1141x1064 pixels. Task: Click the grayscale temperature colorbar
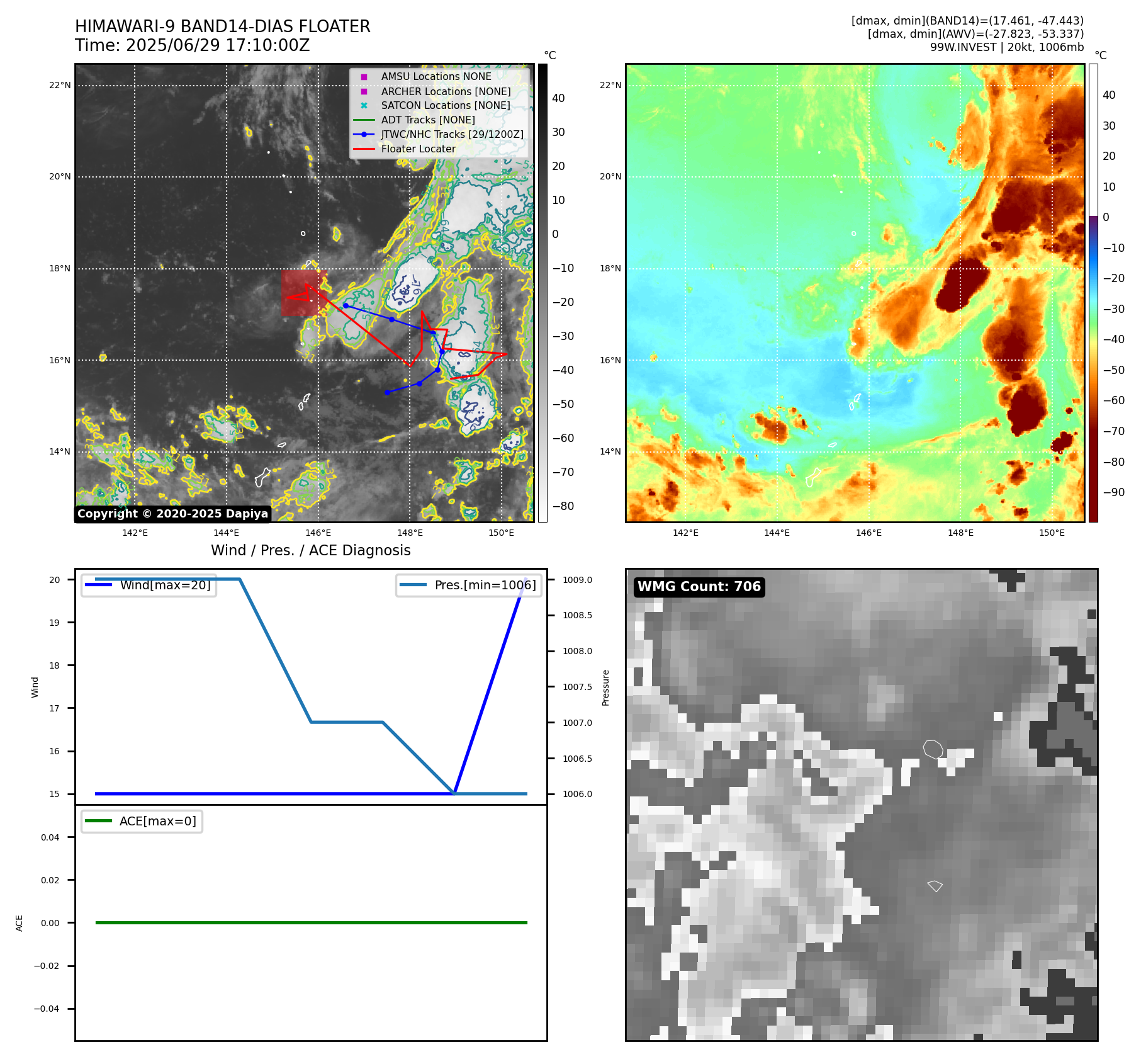coord(542,293)
